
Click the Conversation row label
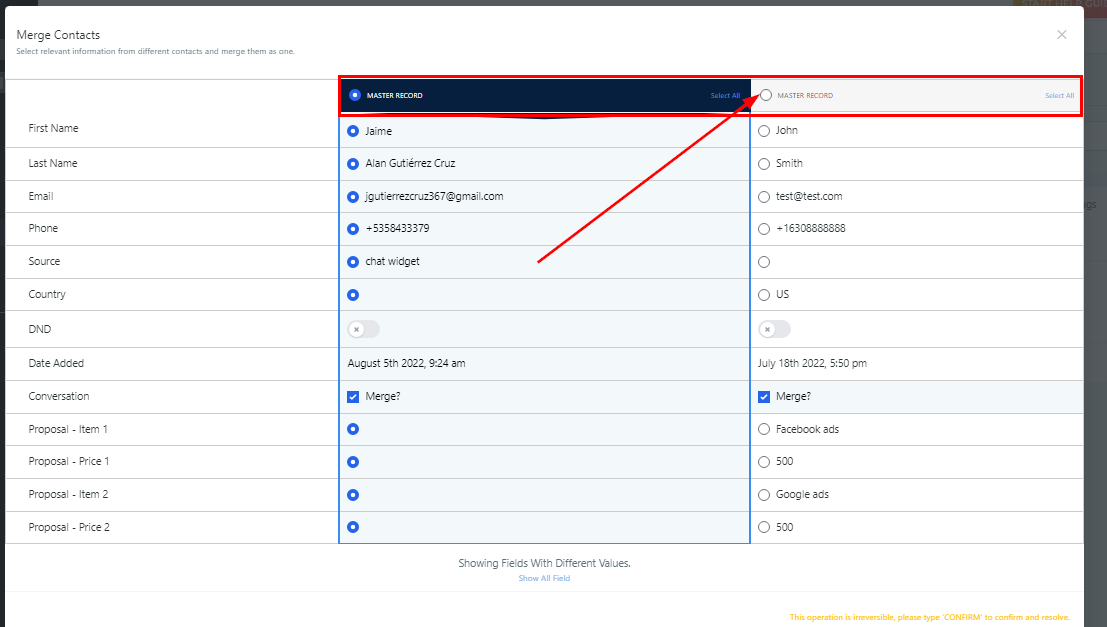[x=59, y=396]
